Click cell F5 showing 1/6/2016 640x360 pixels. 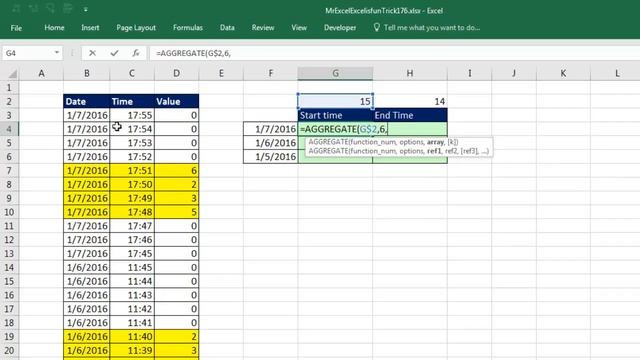[271, 143]
